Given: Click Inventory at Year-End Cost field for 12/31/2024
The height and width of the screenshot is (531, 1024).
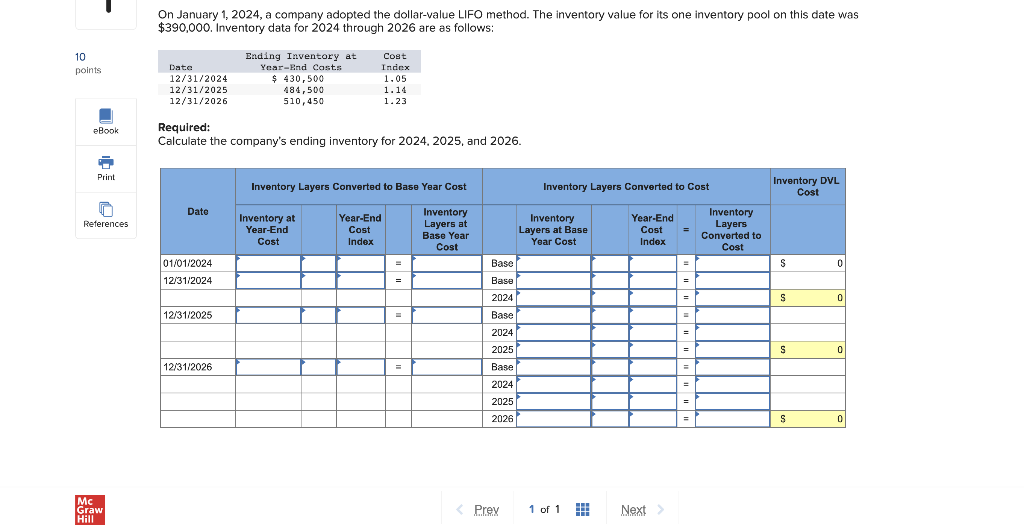Looking at the screenshot, I should point(268,280).
